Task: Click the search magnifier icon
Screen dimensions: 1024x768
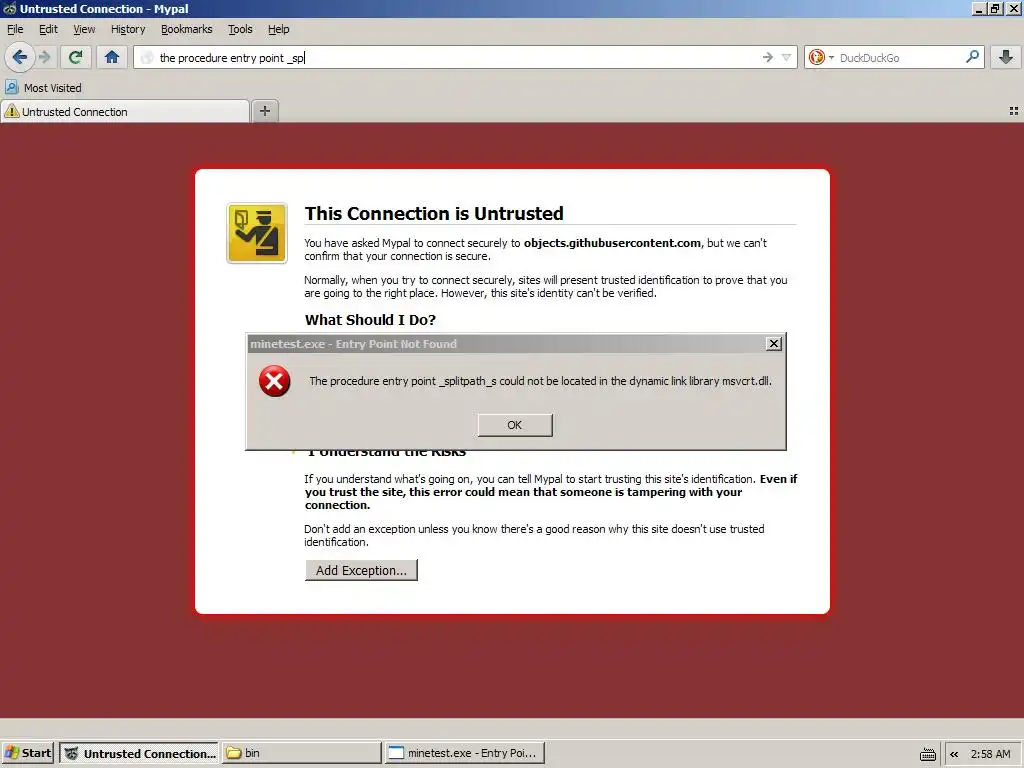Action: pos(972,57)
